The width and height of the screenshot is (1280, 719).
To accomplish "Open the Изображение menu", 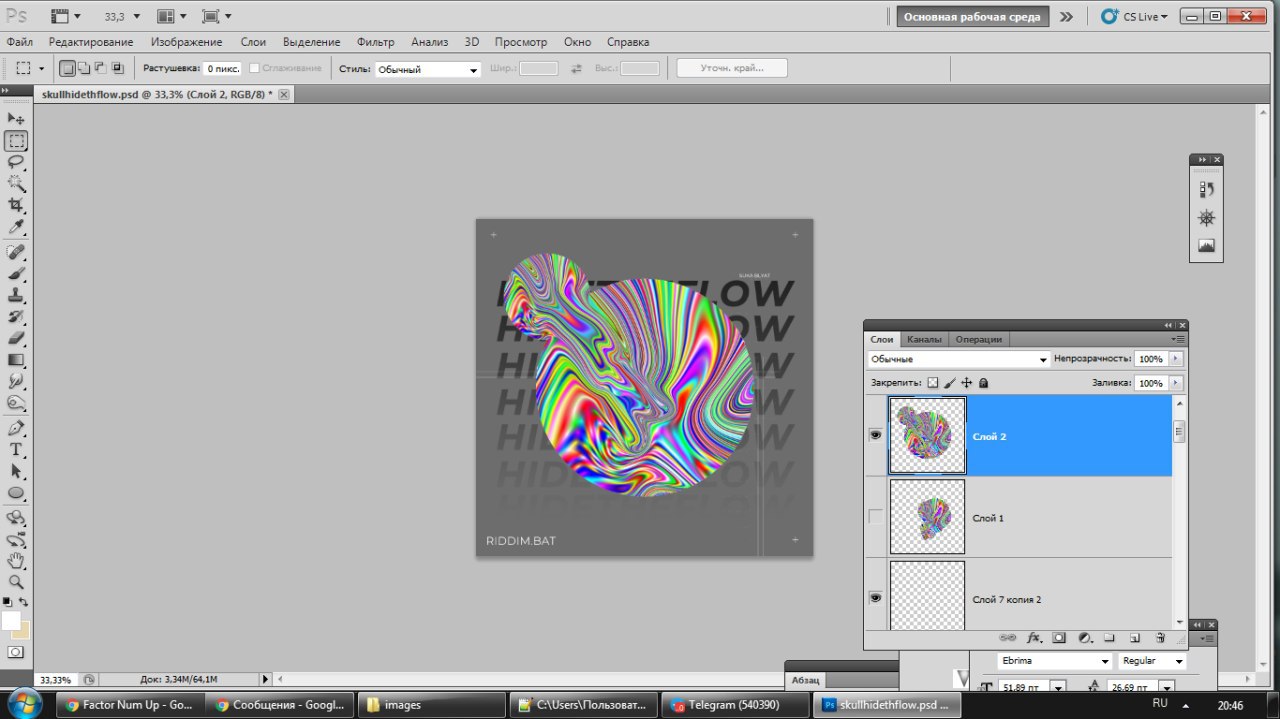I will pos(186,42).
